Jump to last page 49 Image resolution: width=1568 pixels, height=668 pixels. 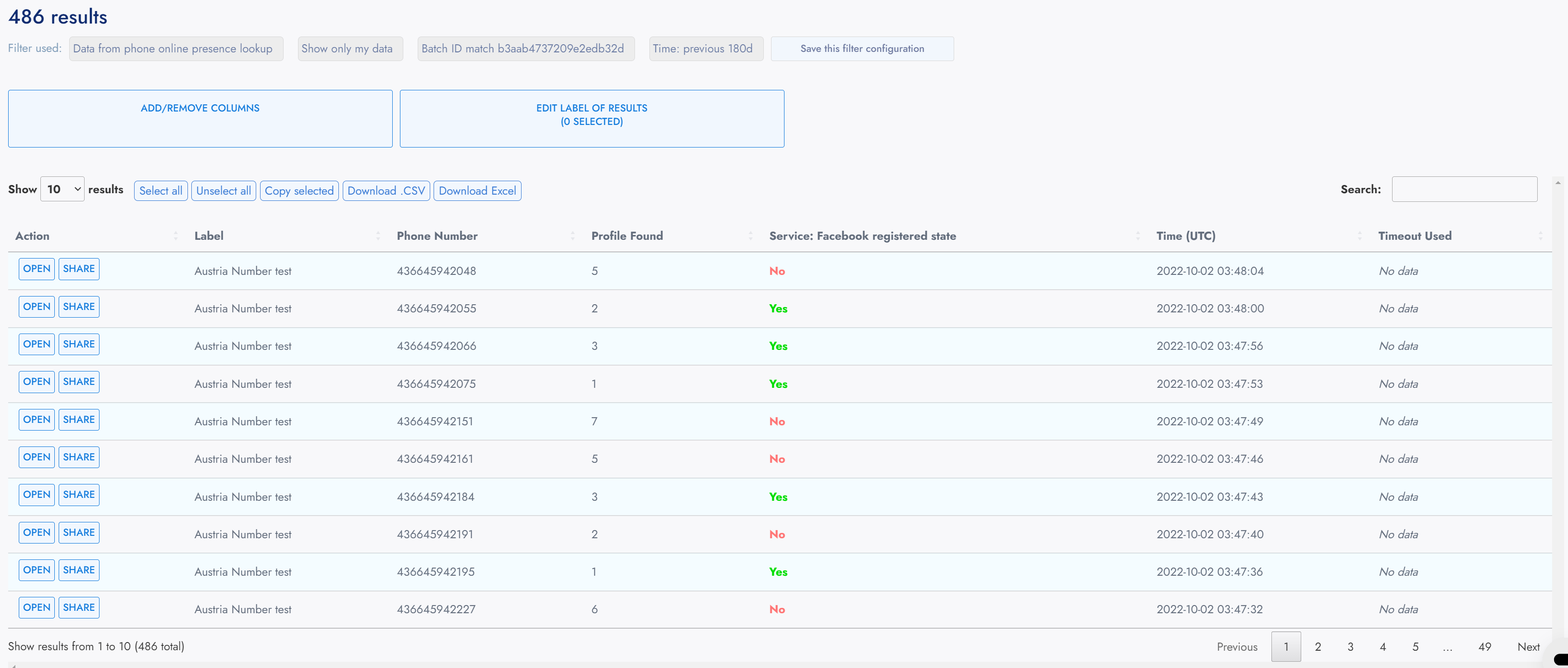[x=1484, y=647]
